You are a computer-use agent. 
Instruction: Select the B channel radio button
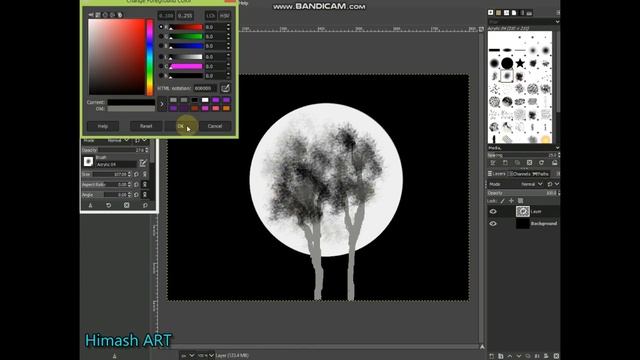pyautogui.click(x=161, y=46)
